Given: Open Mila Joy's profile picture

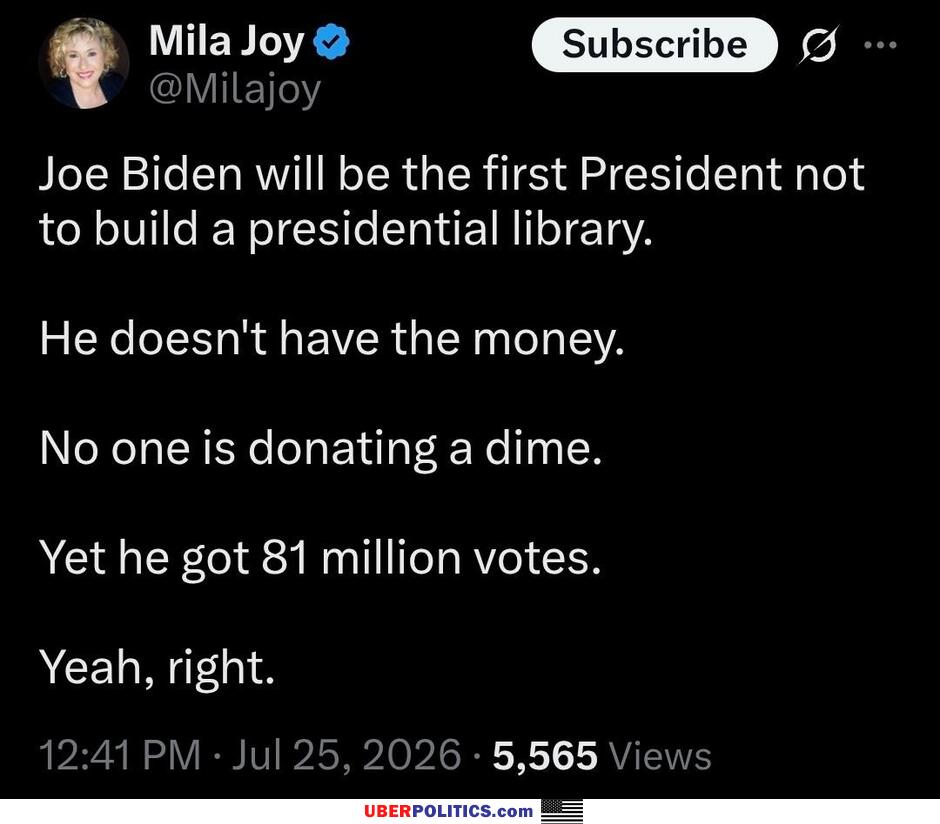Looking at the screenshot, I should 84,63.
